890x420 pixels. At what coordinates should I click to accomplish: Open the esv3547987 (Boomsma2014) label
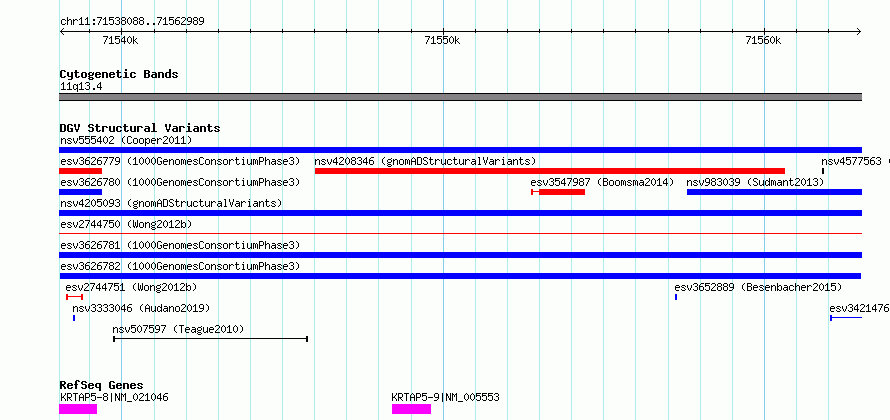point(602,182)
